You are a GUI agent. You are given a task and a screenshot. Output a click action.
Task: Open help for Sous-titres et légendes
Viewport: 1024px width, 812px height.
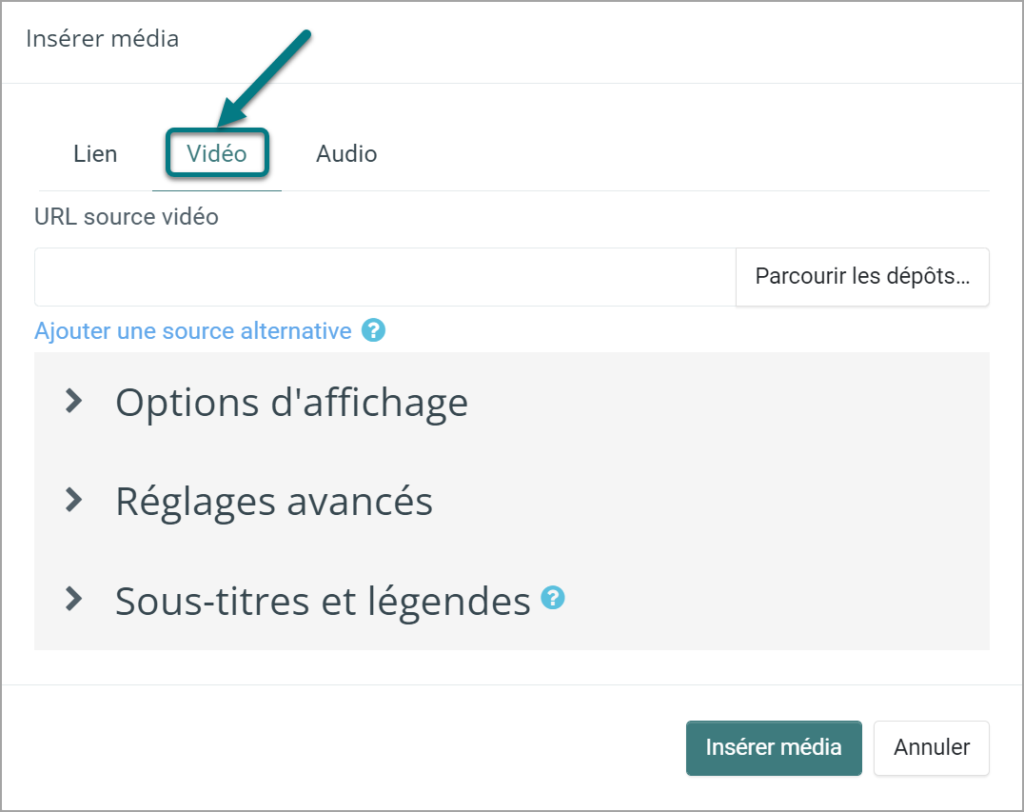552,598
